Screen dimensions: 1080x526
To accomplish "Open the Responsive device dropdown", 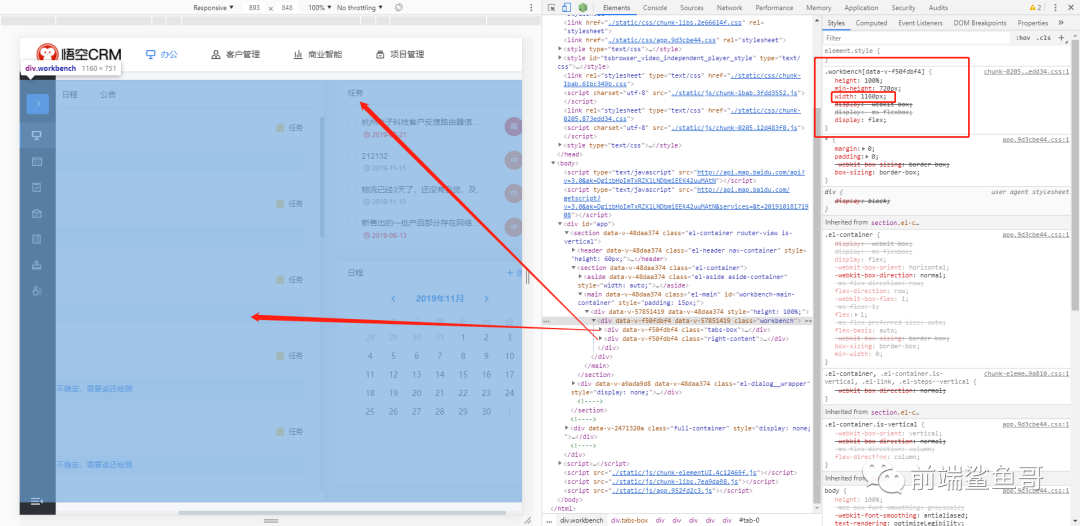I will click(x=213, y=8).
